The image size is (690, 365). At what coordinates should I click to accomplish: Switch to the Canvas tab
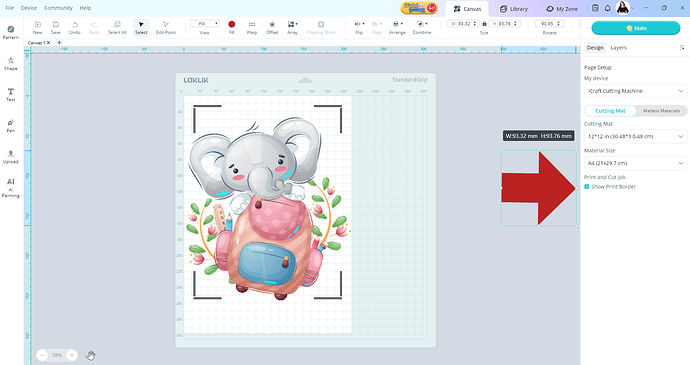tap(467, 9)
